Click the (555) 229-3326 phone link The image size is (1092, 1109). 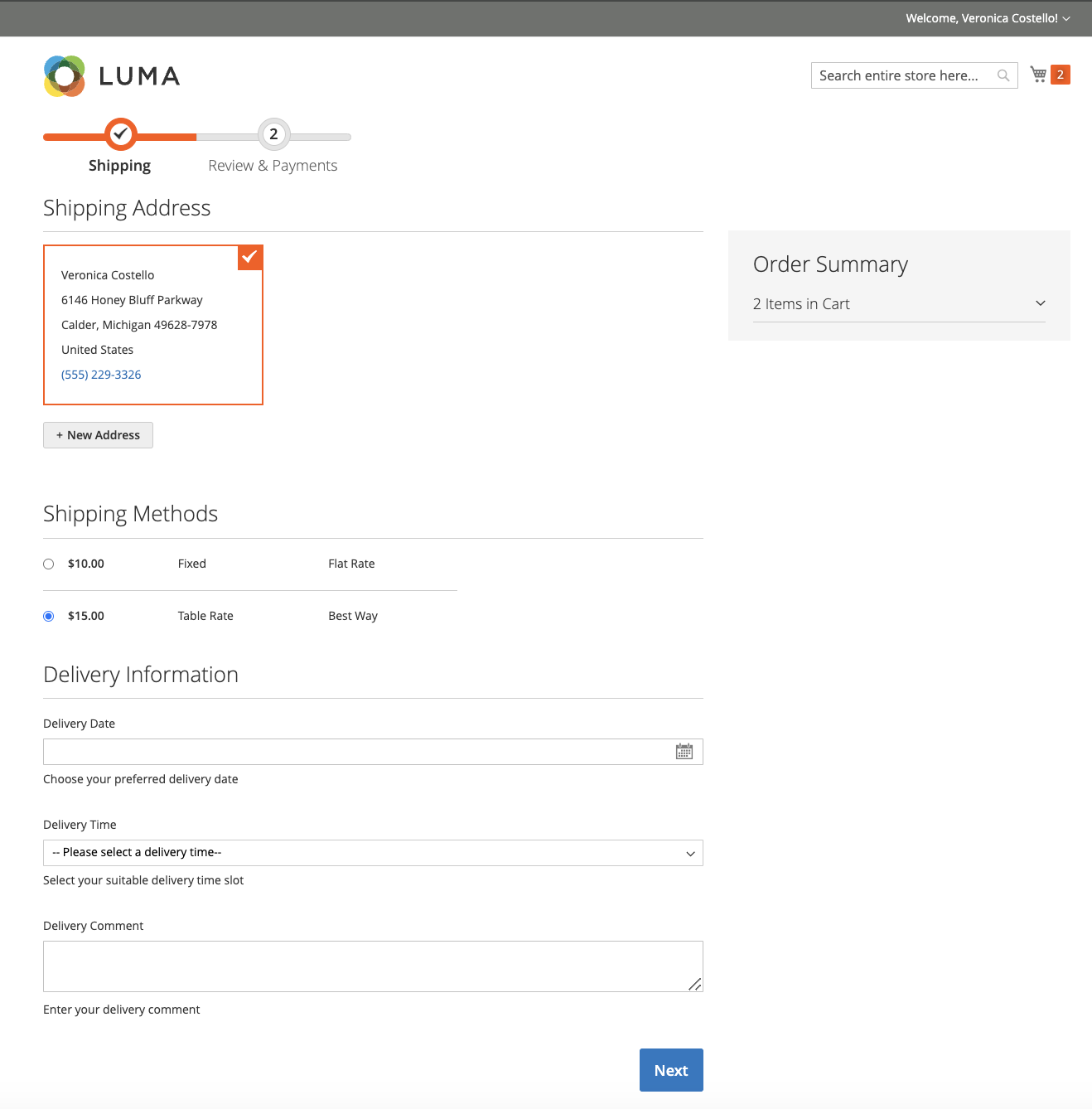[101, 375]
